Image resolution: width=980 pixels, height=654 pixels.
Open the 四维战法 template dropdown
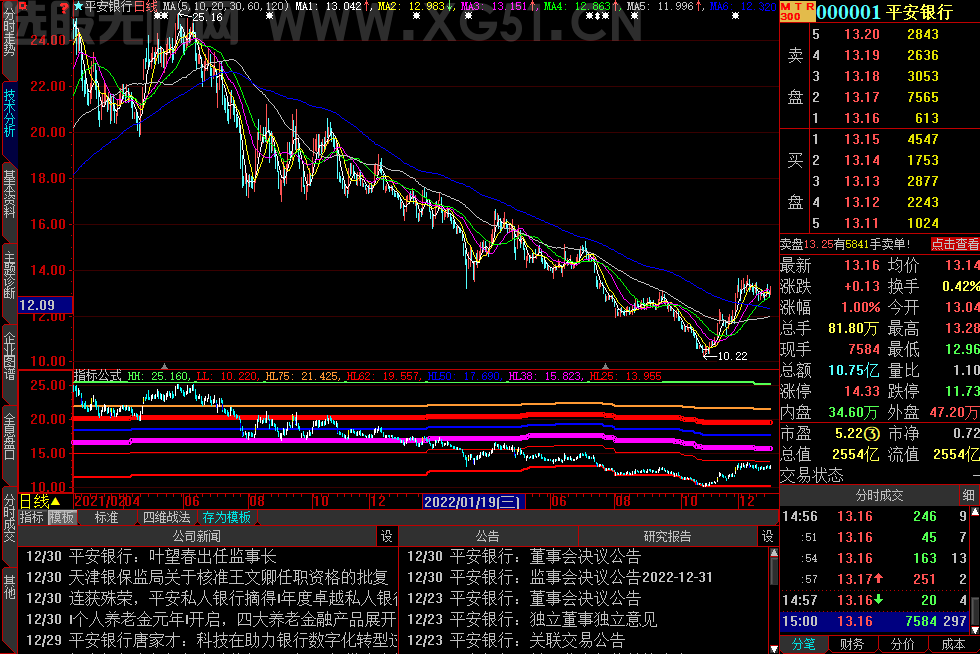[166, 517]
